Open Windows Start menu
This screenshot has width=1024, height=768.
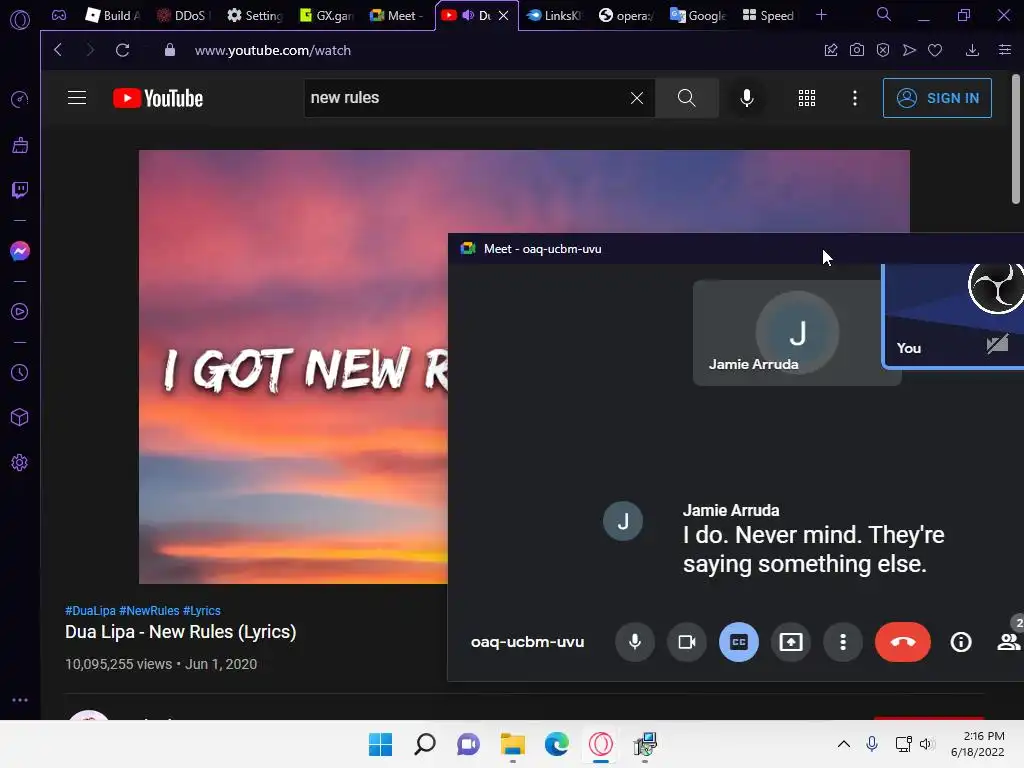381,744
